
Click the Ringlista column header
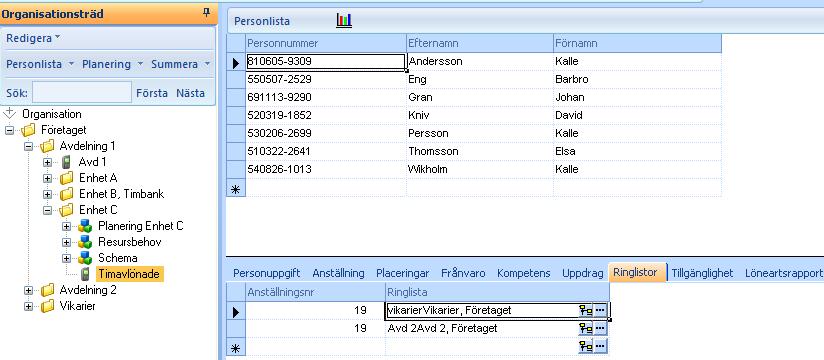pyautogui.click(x=497, y=292)
